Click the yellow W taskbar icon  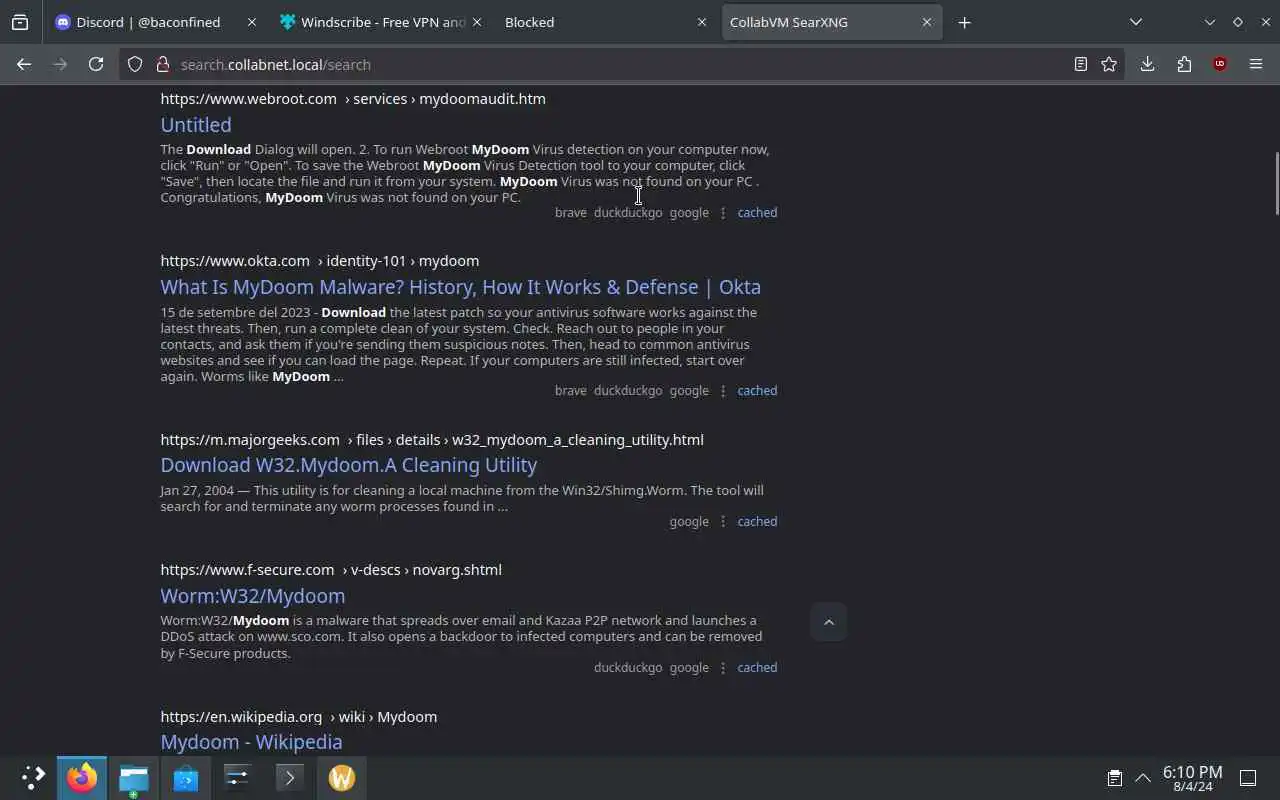click(x=342, y=777)
